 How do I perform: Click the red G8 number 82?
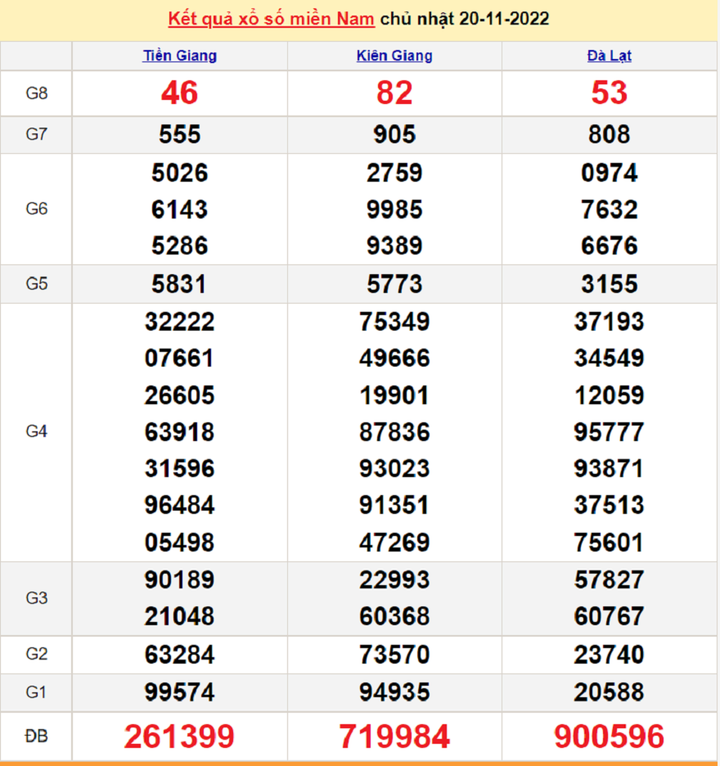coord(394,93)
